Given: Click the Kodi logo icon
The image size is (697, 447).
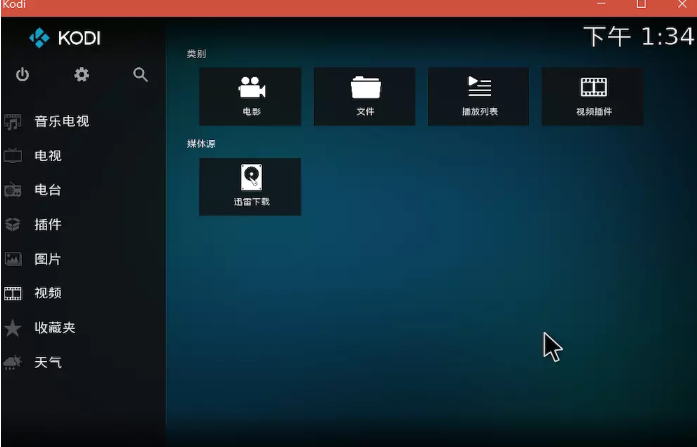Looking at the screenshot, I should click(40, 38).
